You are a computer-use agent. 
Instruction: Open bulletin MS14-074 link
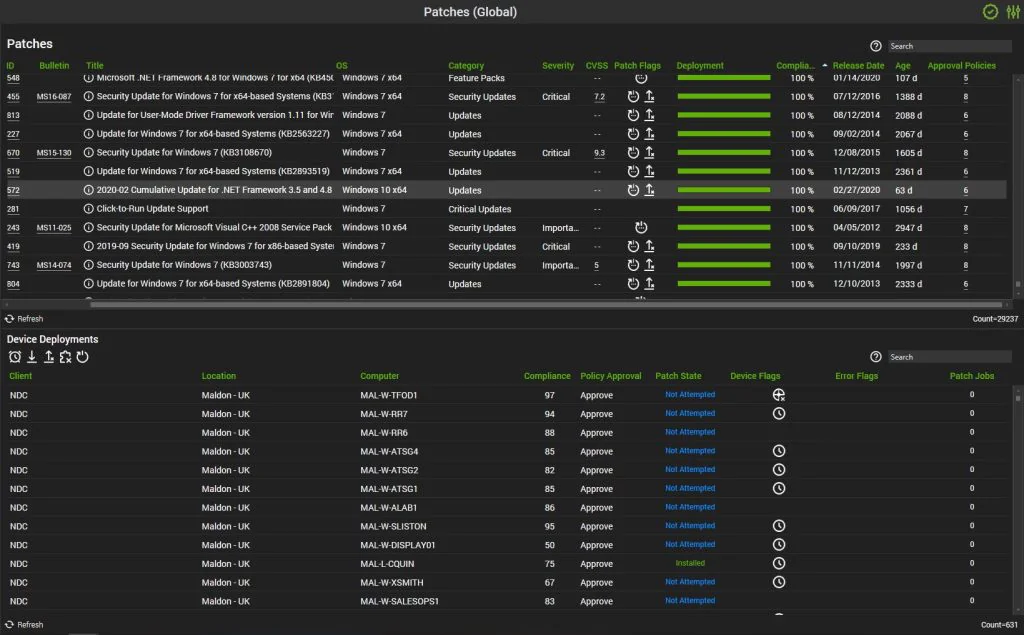tap(54, 265)
